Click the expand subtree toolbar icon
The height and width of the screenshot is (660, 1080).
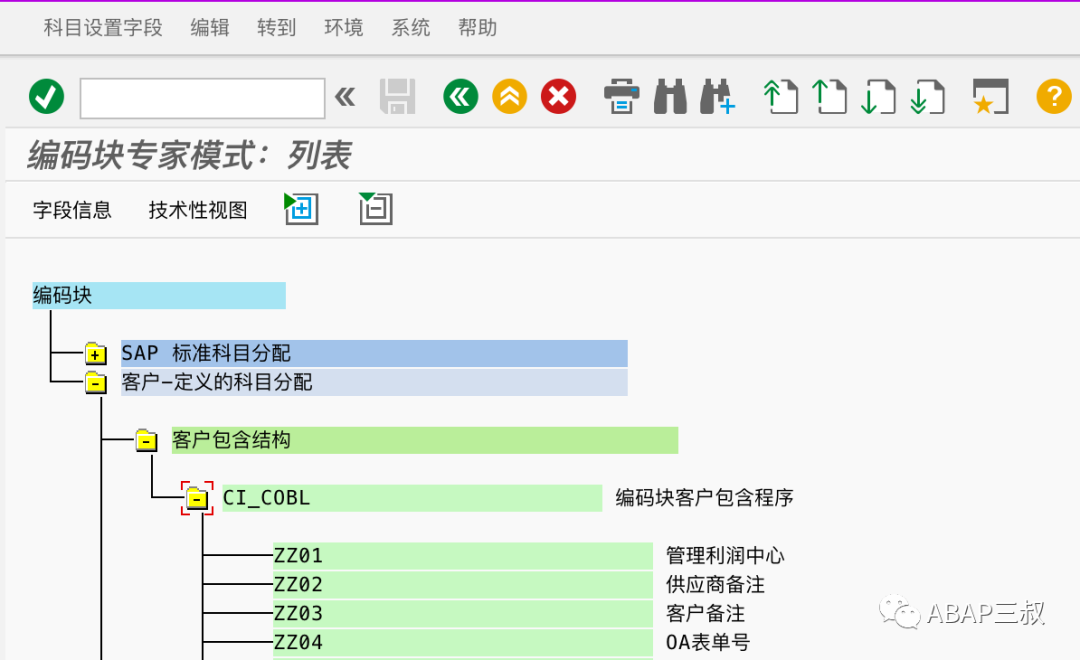pyautogui.click(x=302, y=209)
